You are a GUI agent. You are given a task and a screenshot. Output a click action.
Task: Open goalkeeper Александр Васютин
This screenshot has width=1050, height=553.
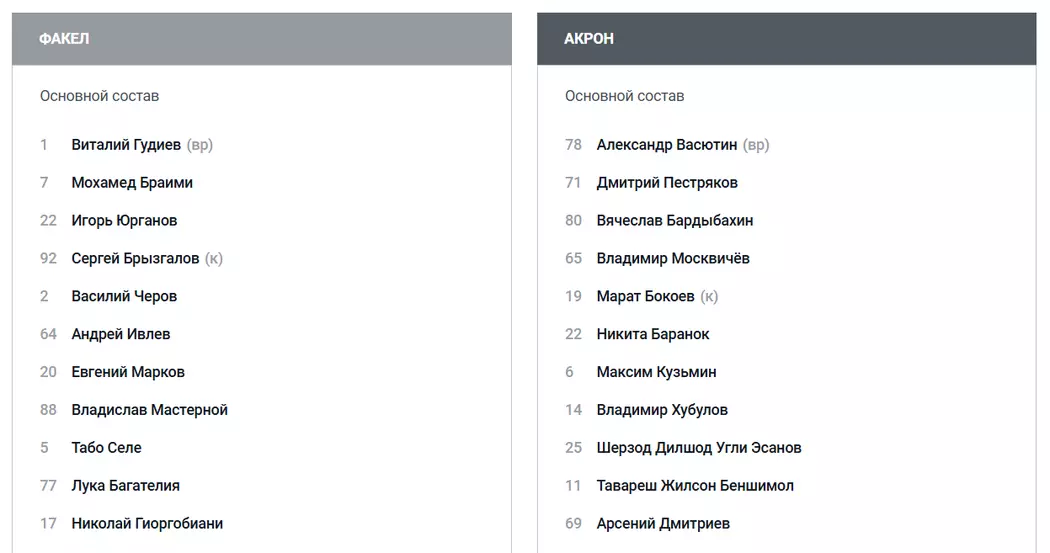[666, 145]
